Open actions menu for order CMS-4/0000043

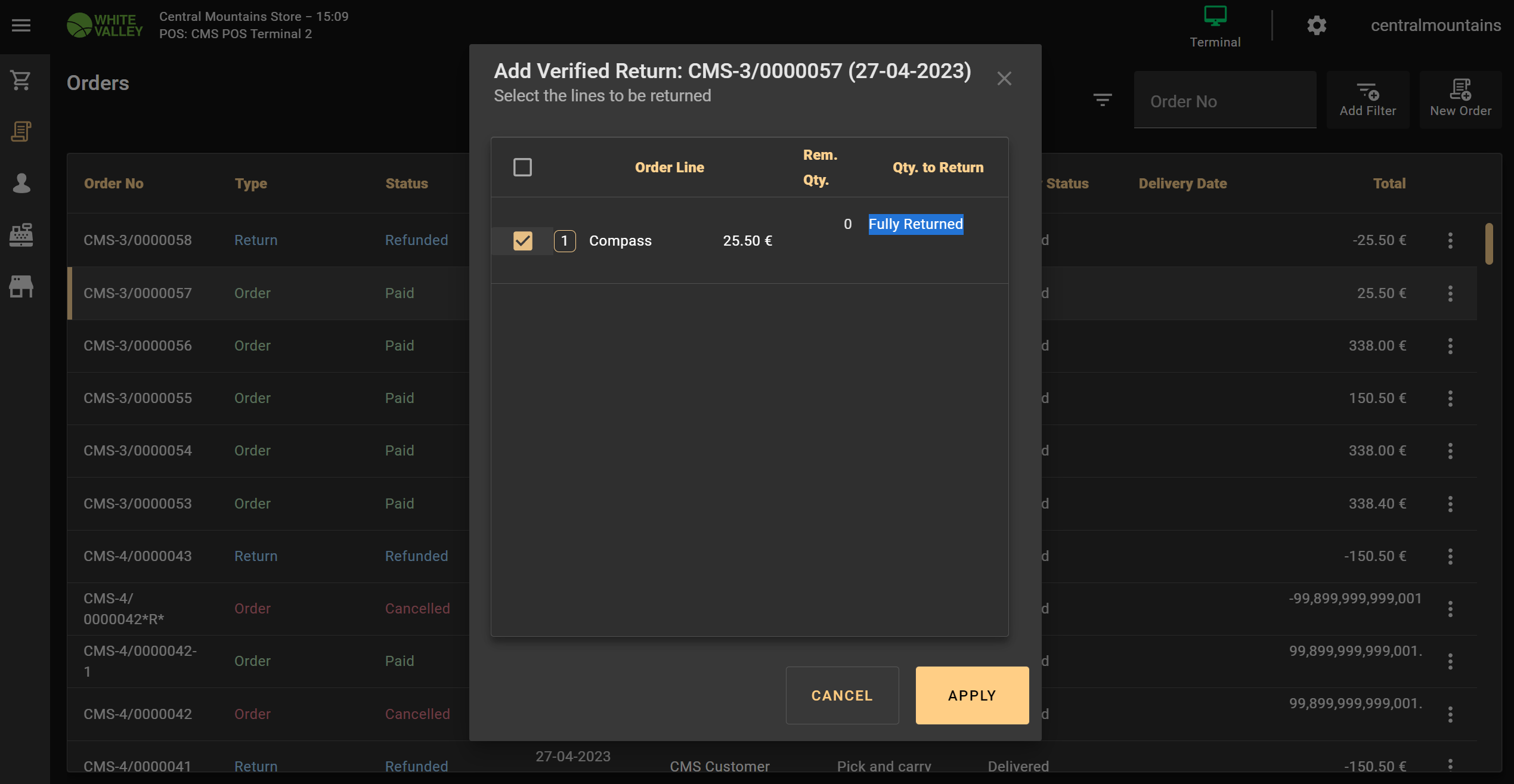pyautogui.click(x=1450, y=556)
